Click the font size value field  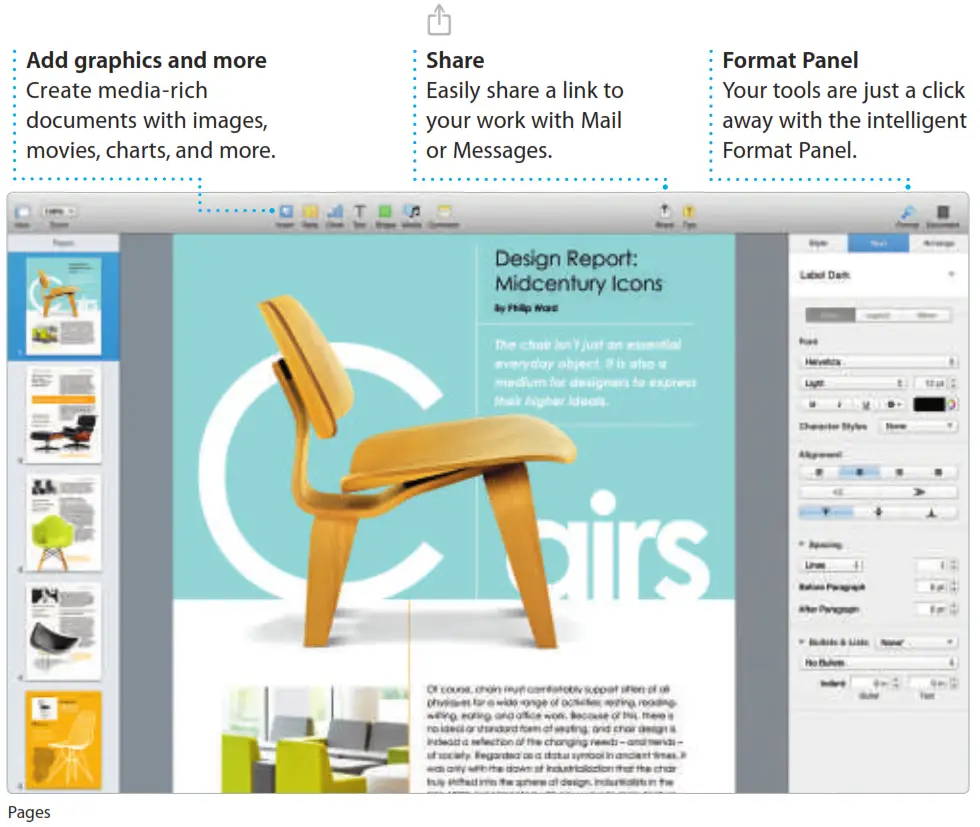pyautogui.click(x=932, y=383)
